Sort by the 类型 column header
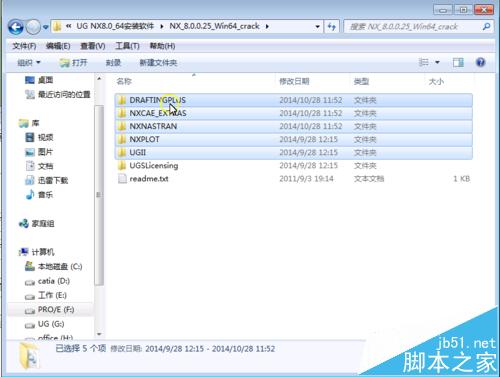The height and width of the screenshot is (377, 500). pos(361,81)
